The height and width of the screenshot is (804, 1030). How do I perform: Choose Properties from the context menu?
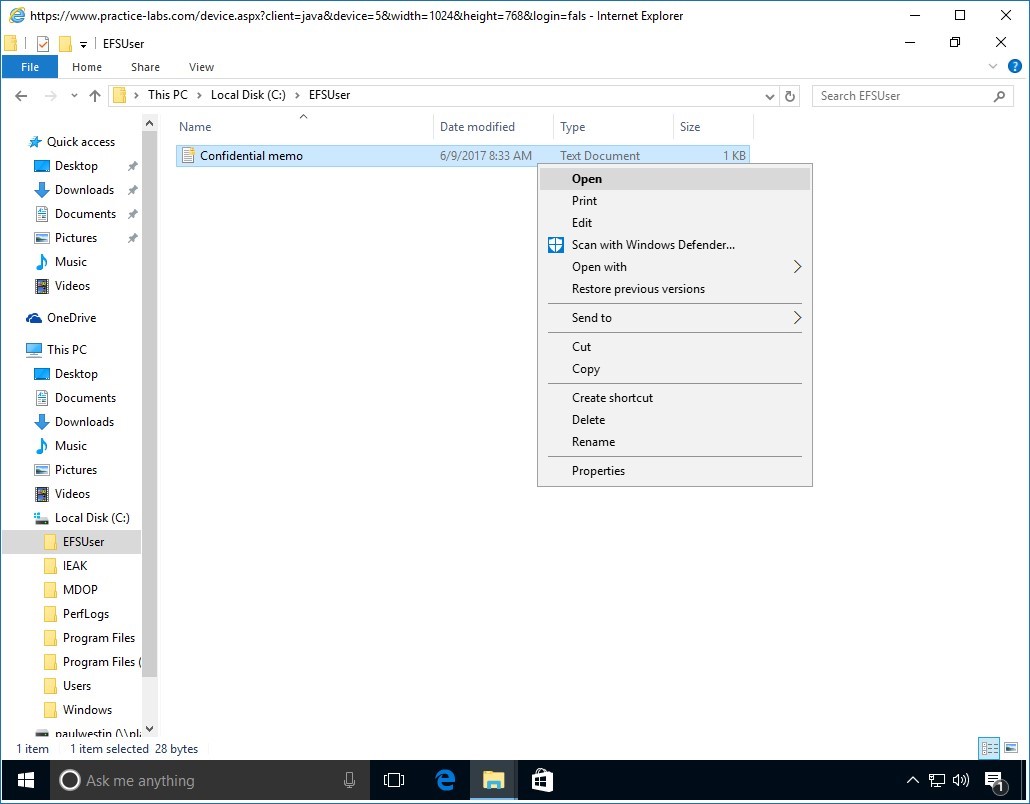[598, 471]
